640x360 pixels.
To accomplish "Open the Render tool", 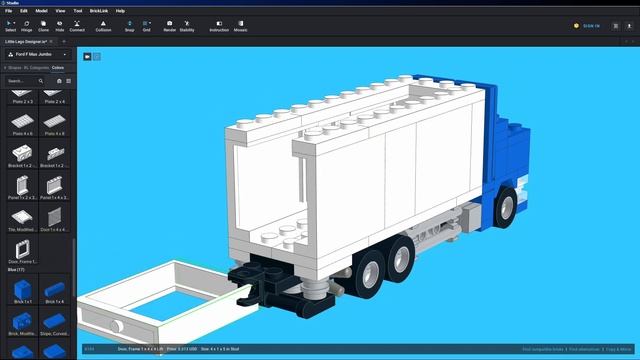I will pos(169,26).
